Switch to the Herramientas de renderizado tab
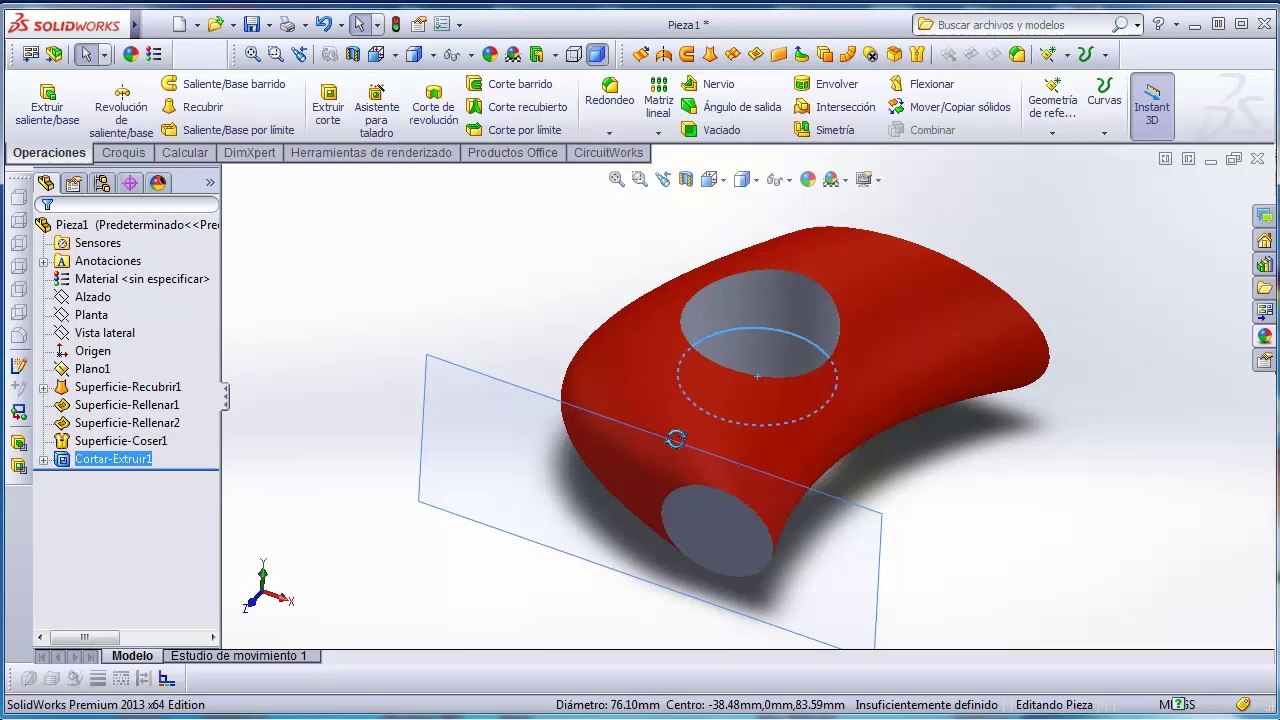This screenshot has height=720, width=1280. pyautogui.click(x=371, y=153)
